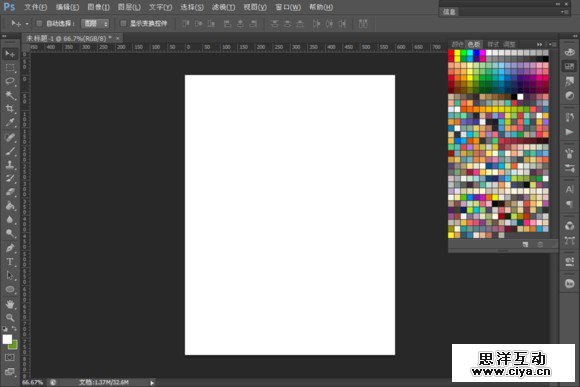Image resolution: width=580 pixels, height=387 pixels.
Task: Pick the first red swatch in Swatches
Action: tap(451, 53)
